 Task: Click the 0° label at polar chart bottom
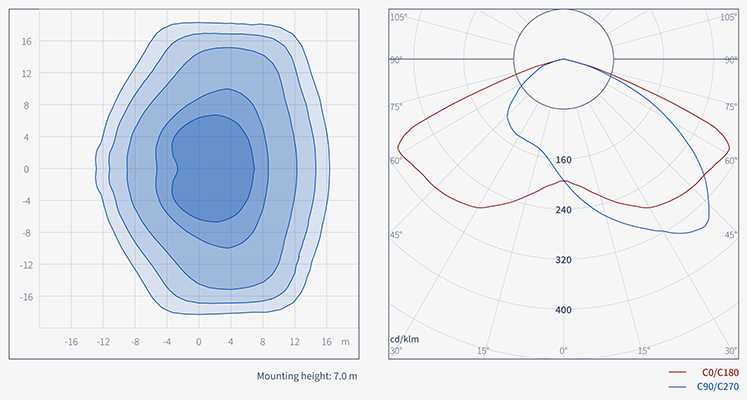(563, 351)
